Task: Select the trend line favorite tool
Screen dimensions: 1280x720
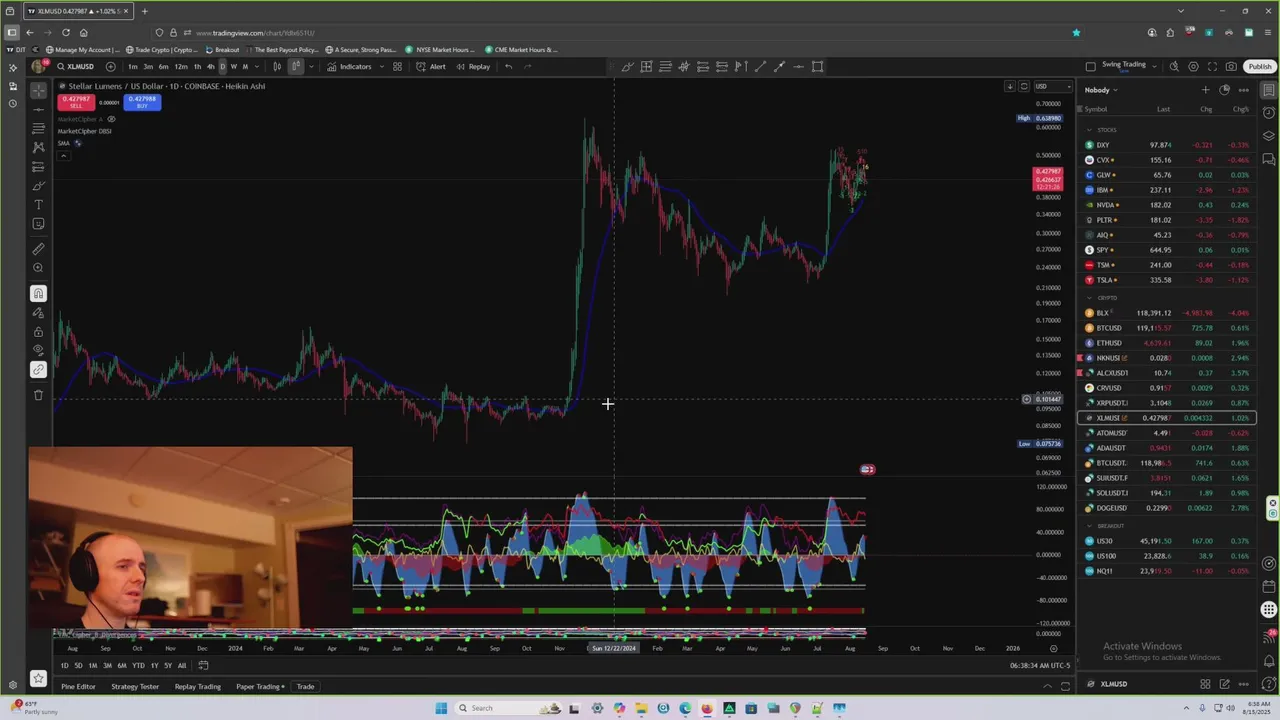Action: (760, 67)
